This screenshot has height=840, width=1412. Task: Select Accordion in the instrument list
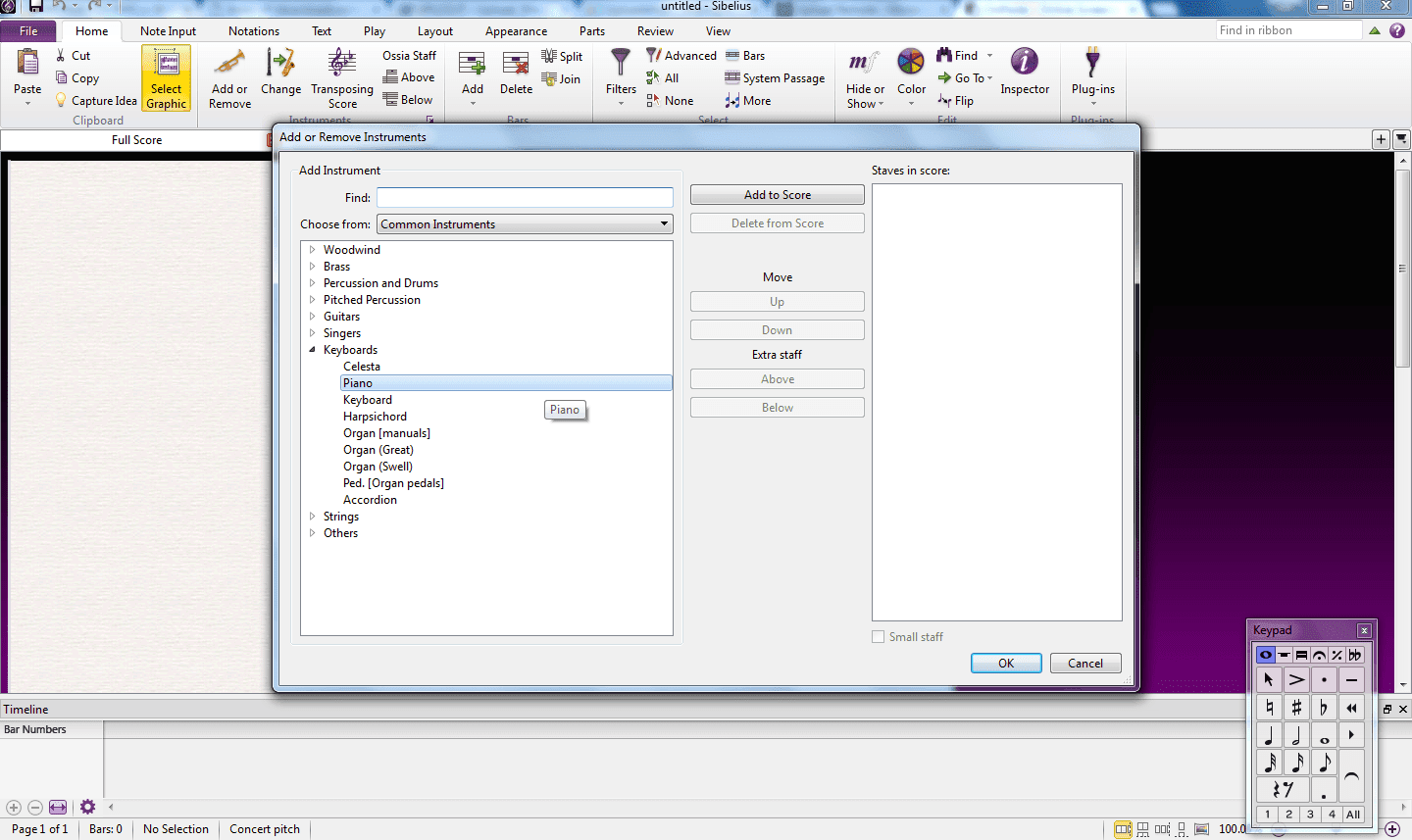[370, 499]
